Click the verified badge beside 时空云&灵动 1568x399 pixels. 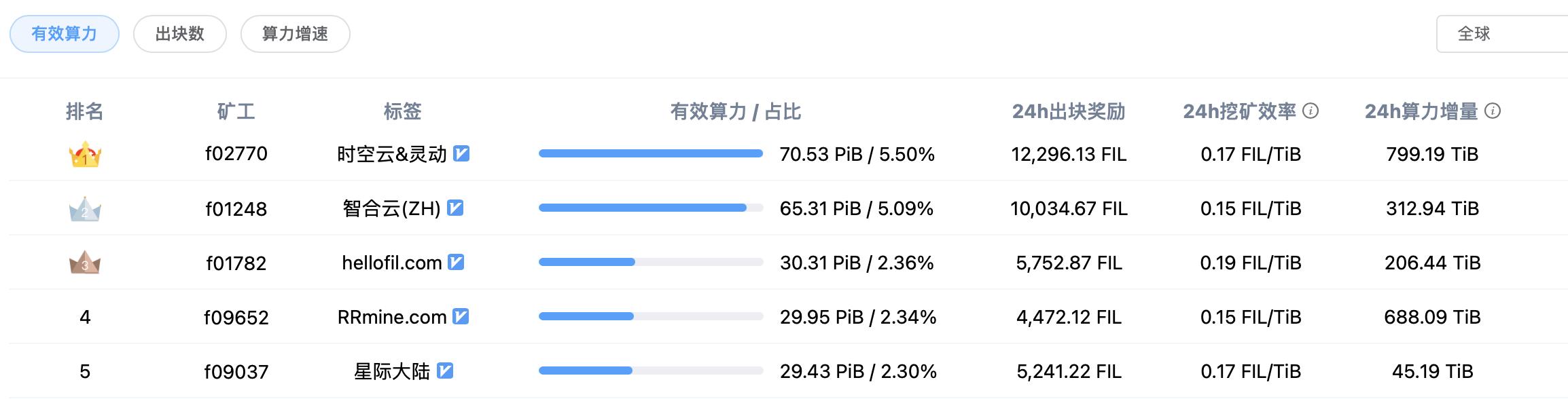(x=461, y=154)
